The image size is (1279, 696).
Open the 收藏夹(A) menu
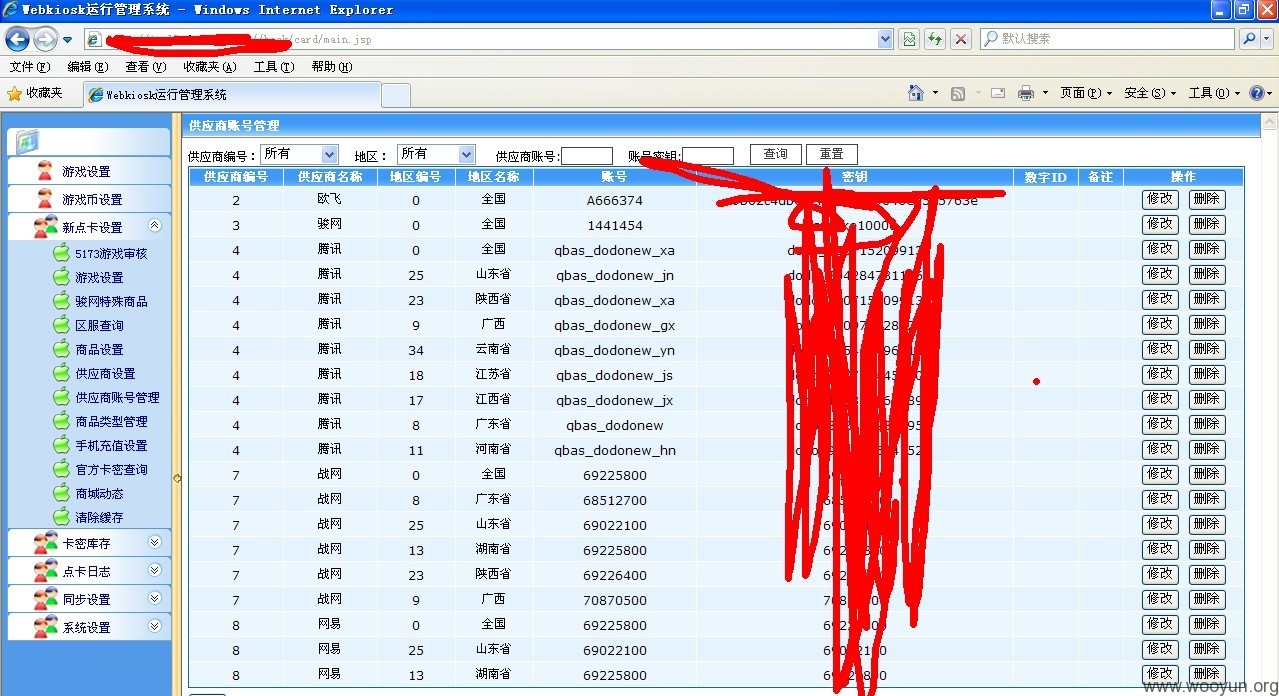(x=209, y=67)
